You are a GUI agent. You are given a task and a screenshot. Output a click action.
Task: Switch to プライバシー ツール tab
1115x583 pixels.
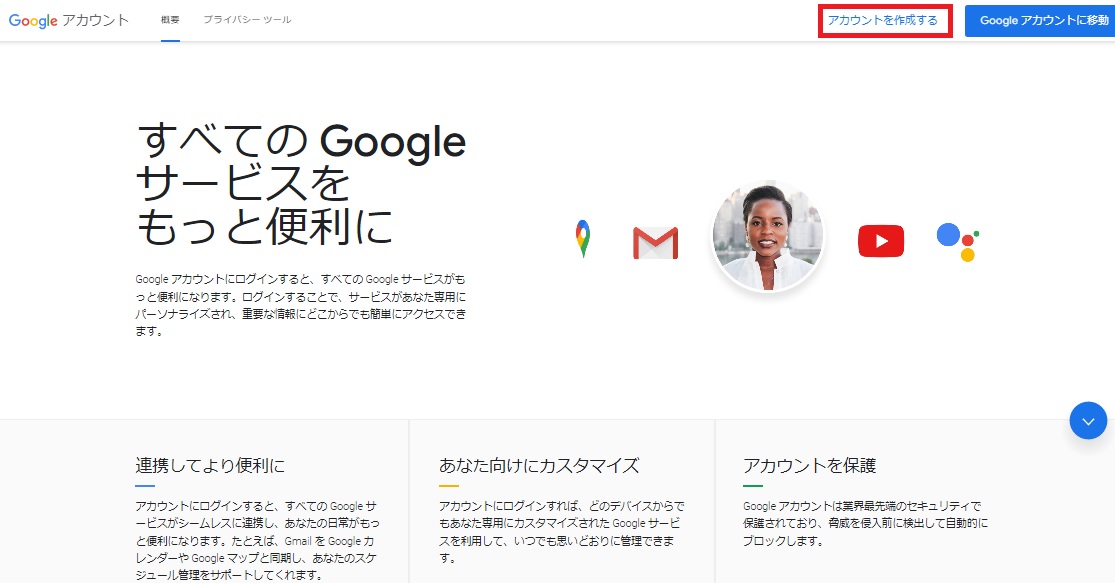247,20
